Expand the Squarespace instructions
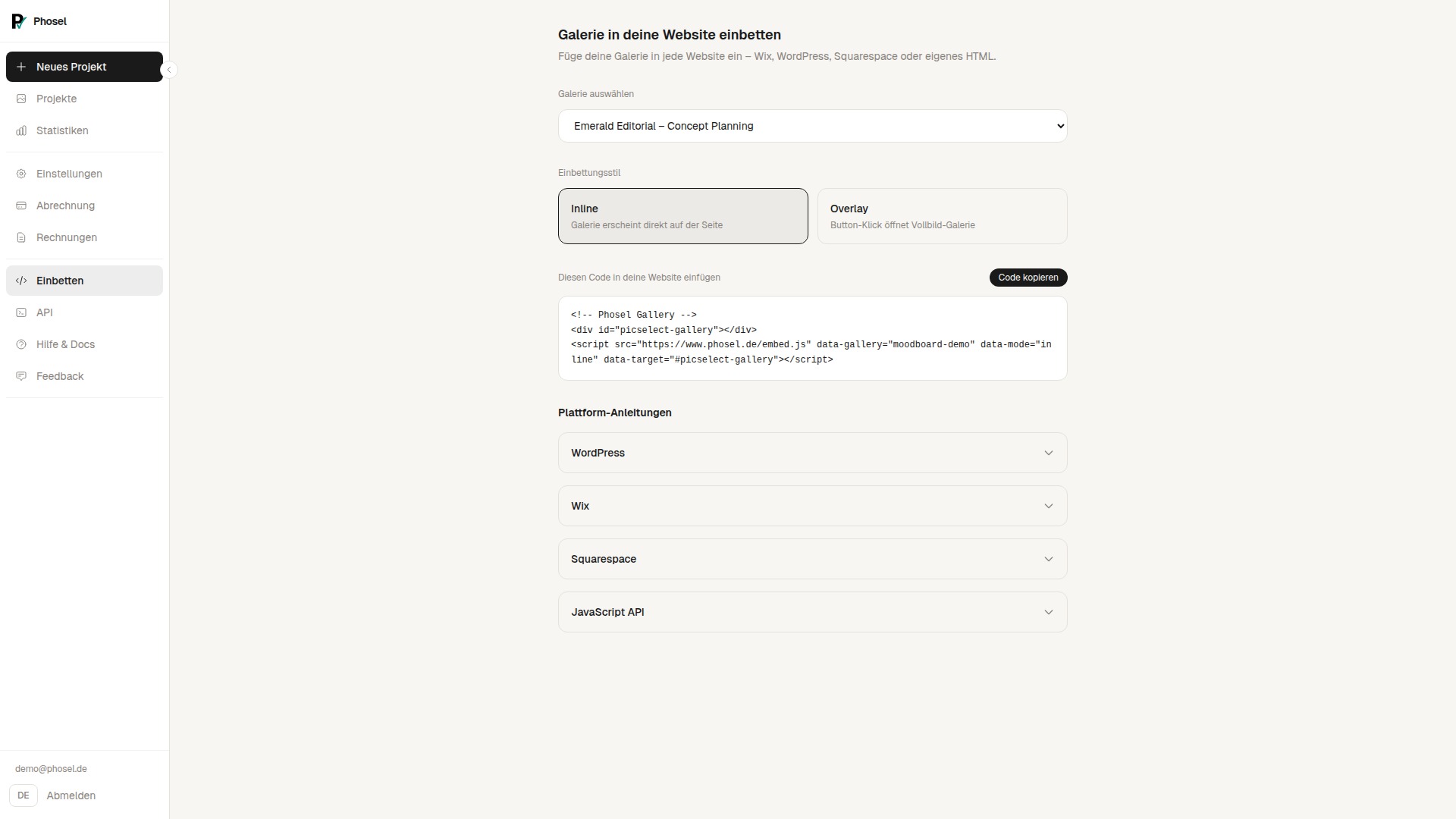 [812, 559]
